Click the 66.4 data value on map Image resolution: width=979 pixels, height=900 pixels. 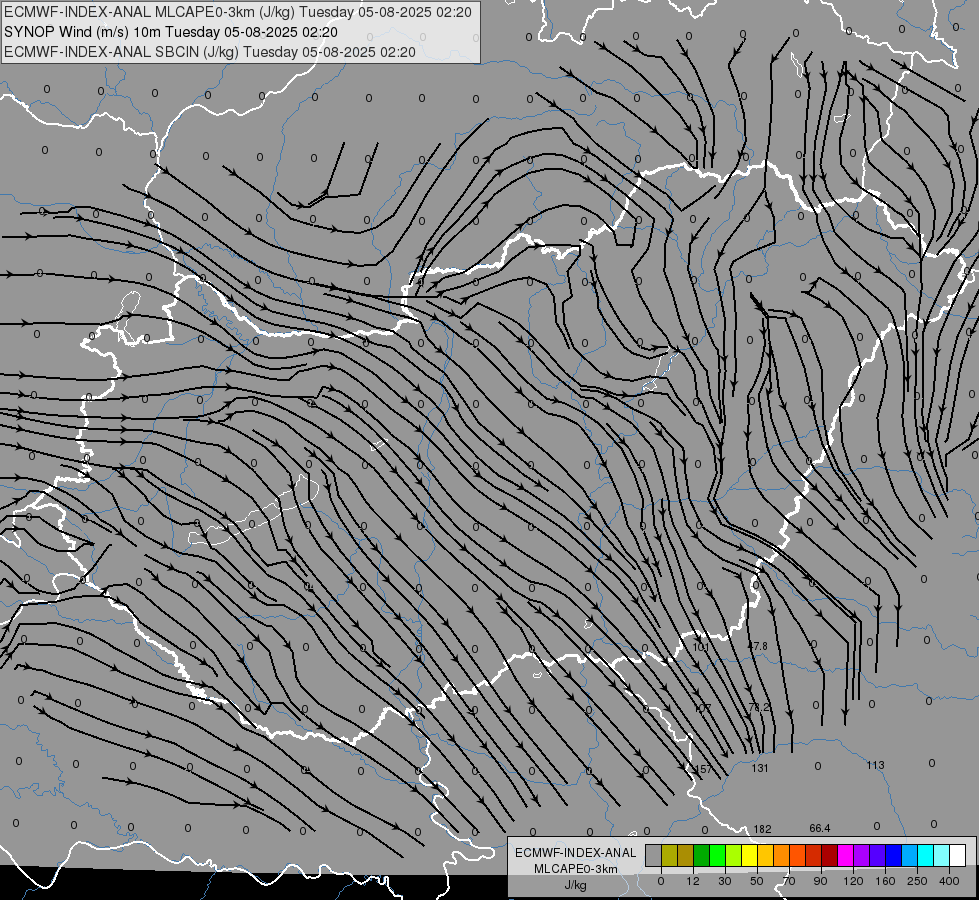[820, 828]
